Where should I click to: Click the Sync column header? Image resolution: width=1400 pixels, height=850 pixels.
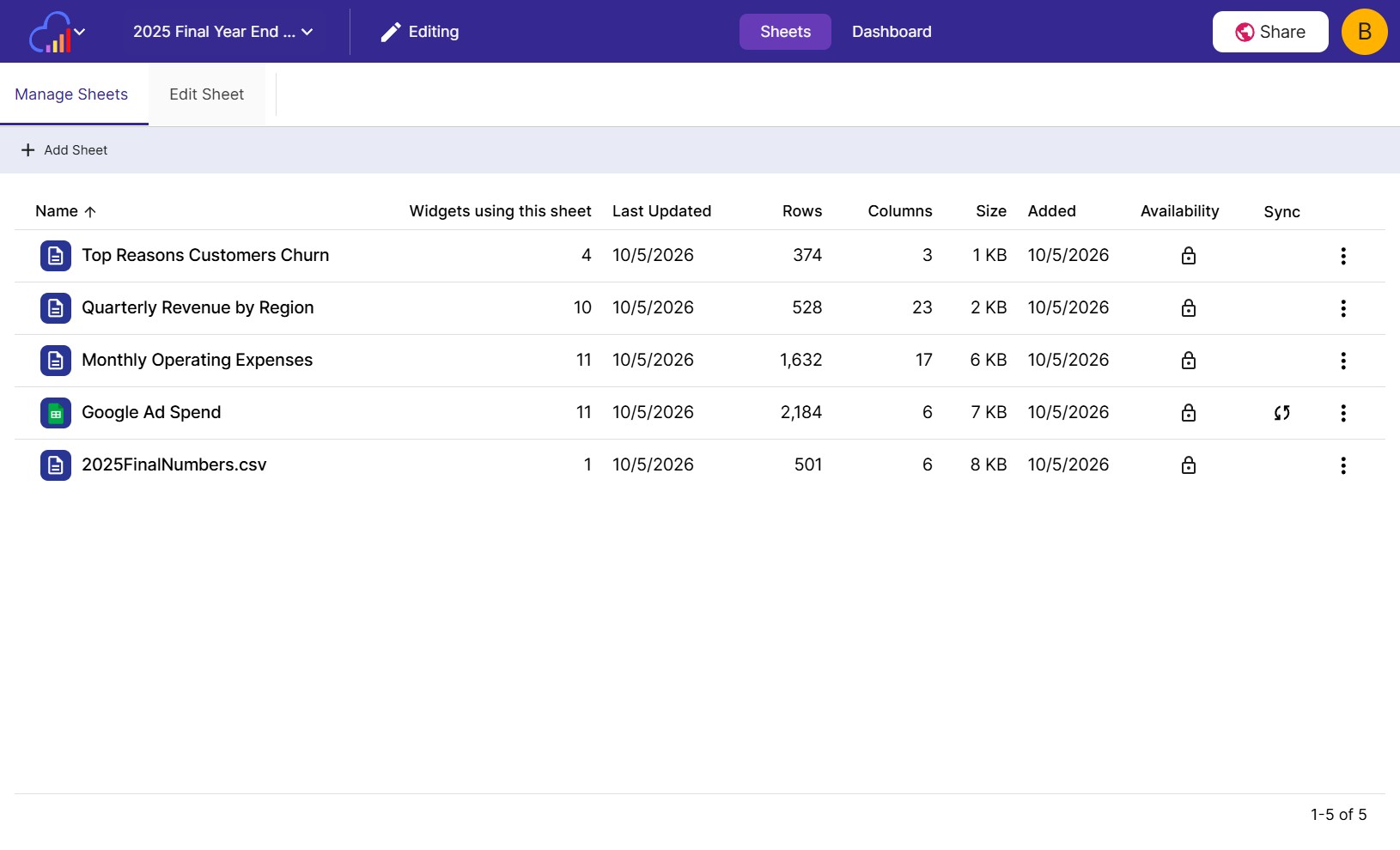[1281, 212]
